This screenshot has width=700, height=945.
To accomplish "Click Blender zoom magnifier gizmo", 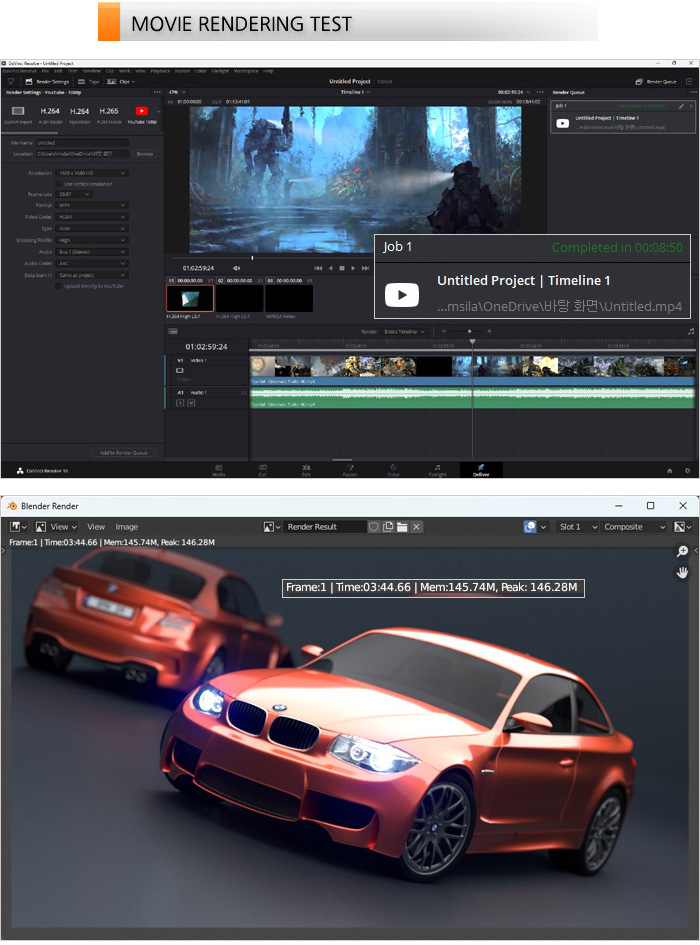I will coord(683,551).
